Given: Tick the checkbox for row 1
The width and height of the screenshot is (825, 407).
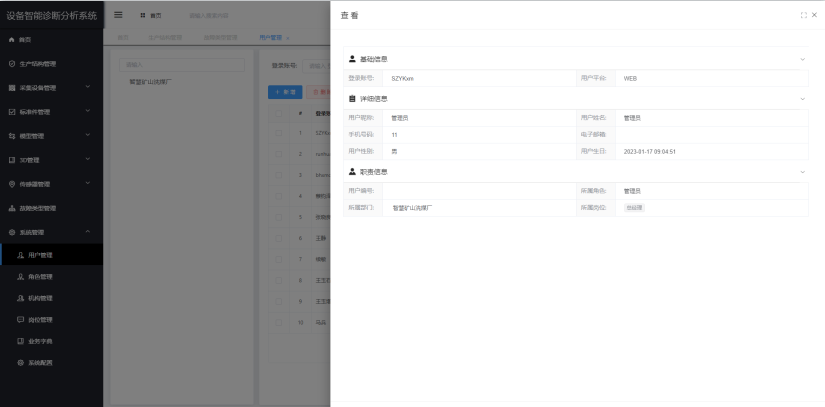Looking at the screenshot, I should (x=278, y=133).
